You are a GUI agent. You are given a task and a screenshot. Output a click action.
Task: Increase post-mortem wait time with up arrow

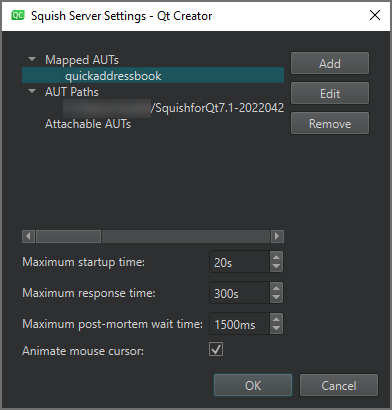tap(276, 319)
